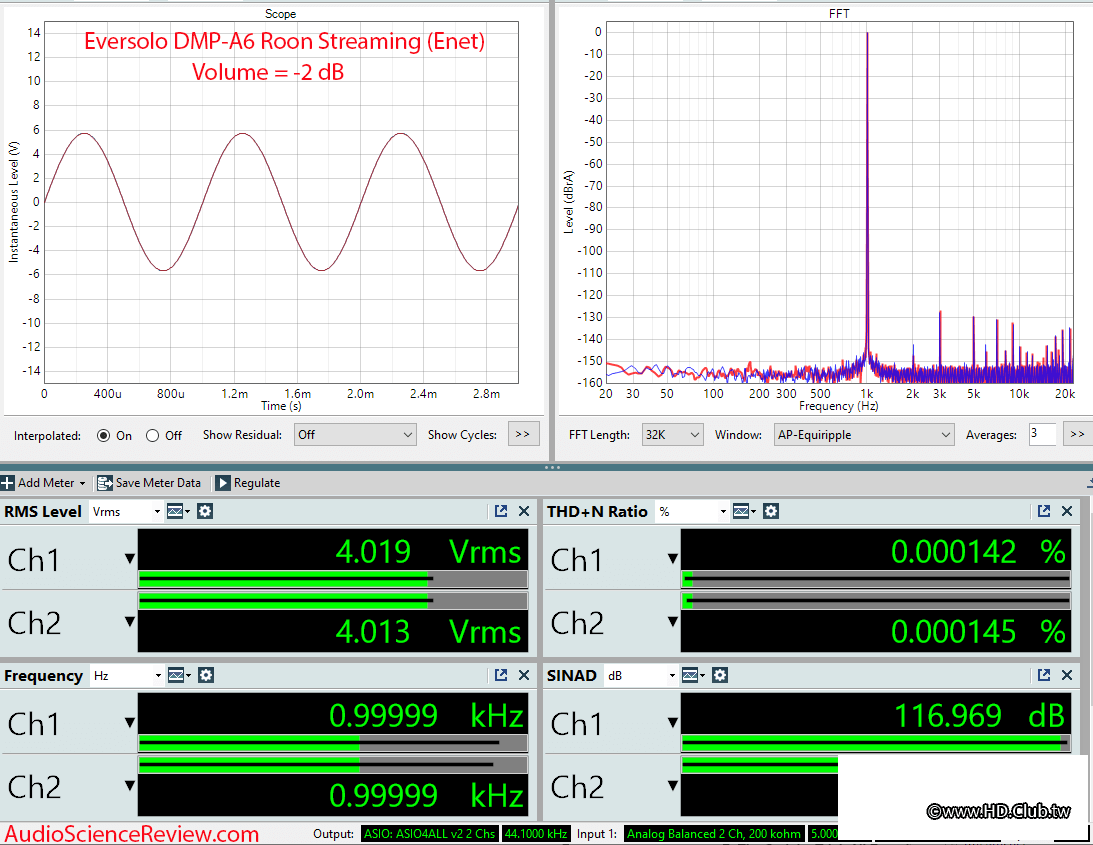The width and height of the screenshot is (1093, 845).
Task: Open graph options icon in Frequency meter
Action: [x=178, y=675]
